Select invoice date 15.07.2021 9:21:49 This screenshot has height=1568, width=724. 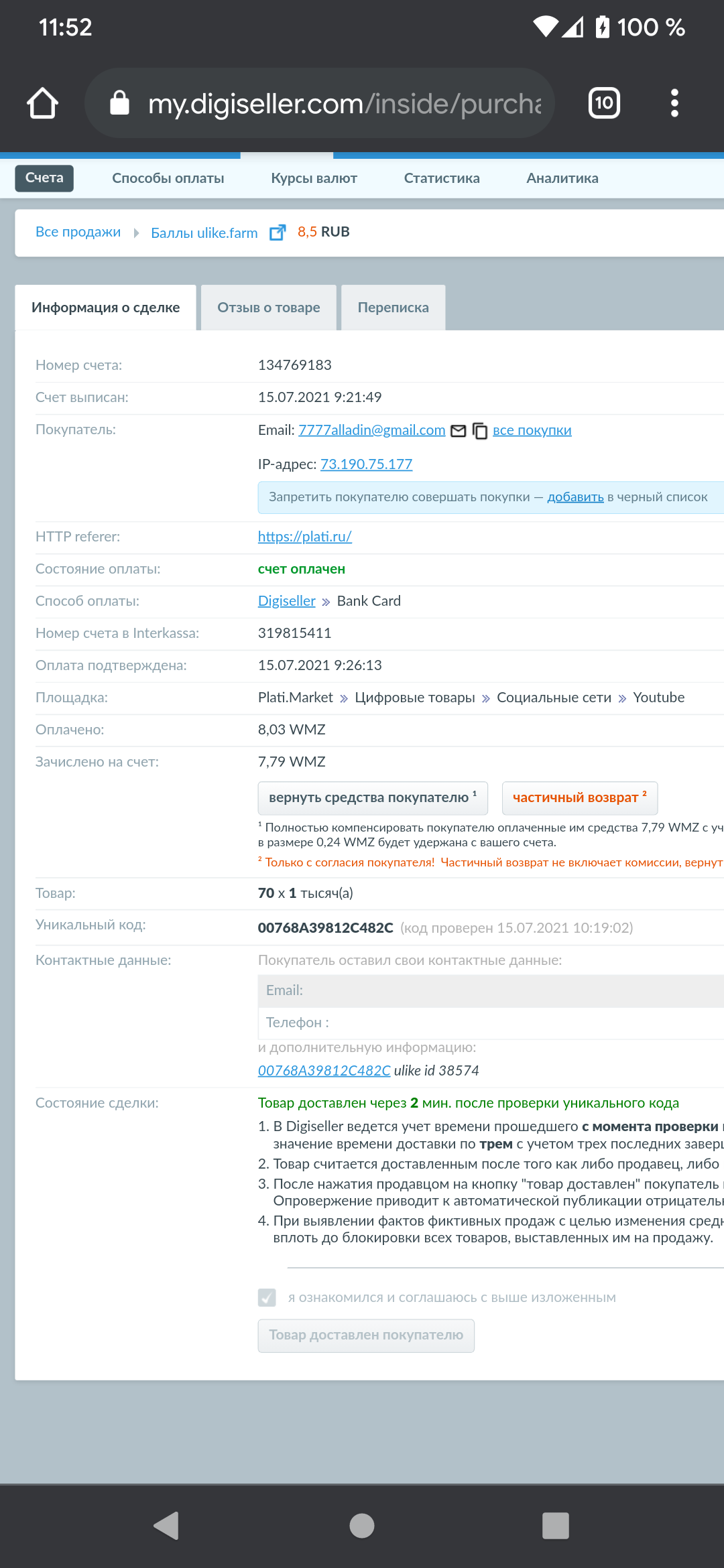coord(320,397)
